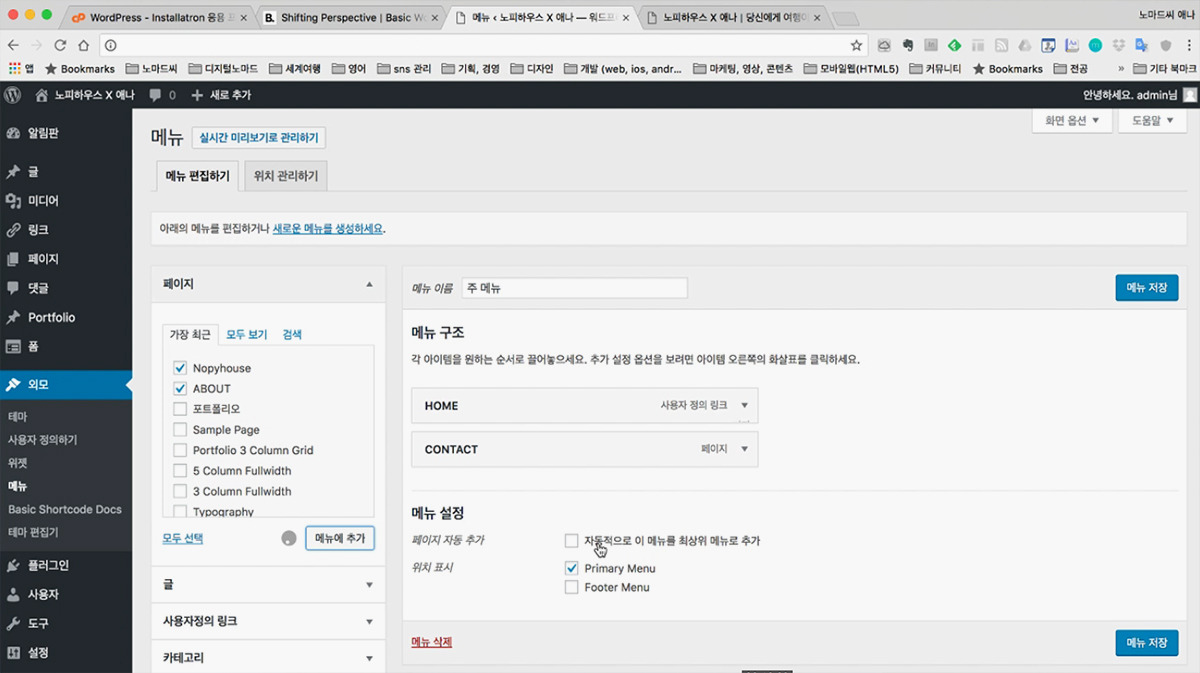Screen dimensions: 1200x673
Task: Switch to the 위치 관리하기 tab
Action: (x=286, y=176)
